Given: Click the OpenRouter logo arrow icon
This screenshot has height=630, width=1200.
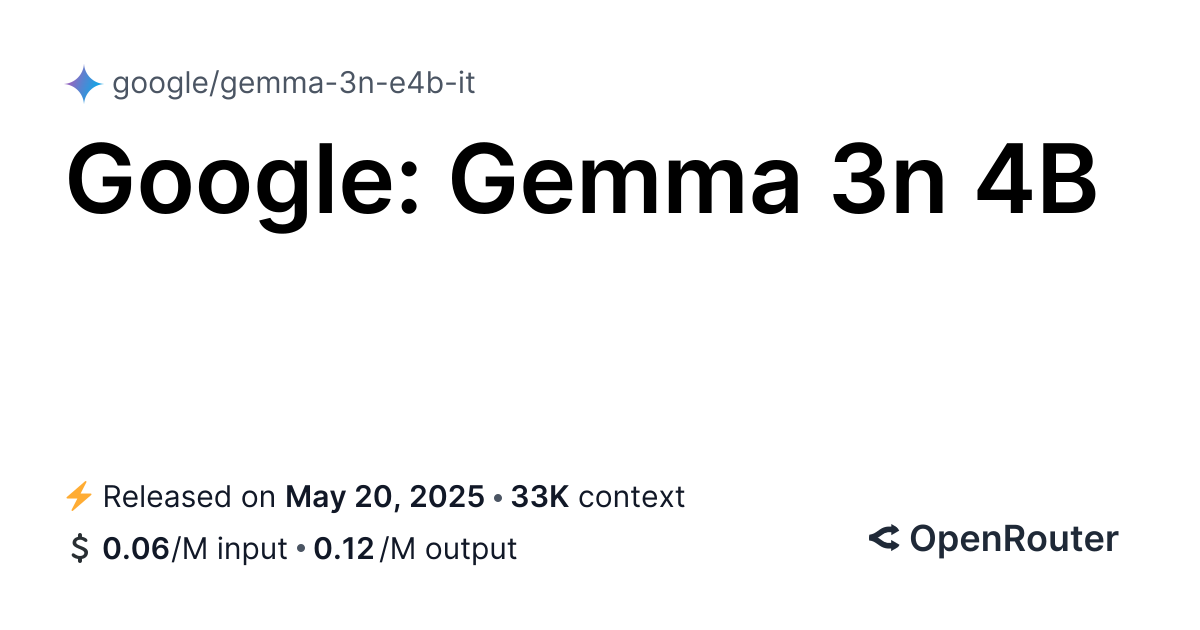Looking at the screenshot, I should coord(884,539).
